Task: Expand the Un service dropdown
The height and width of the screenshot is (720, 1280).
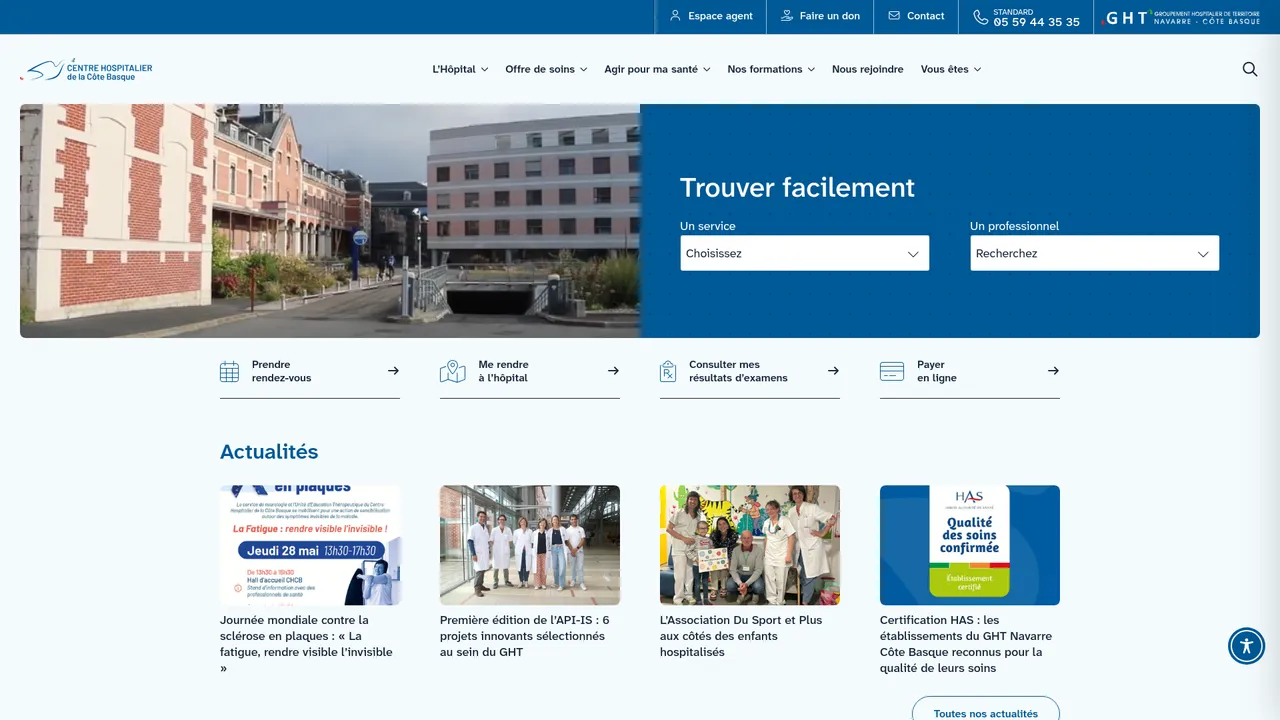Action: pos(805,253)
